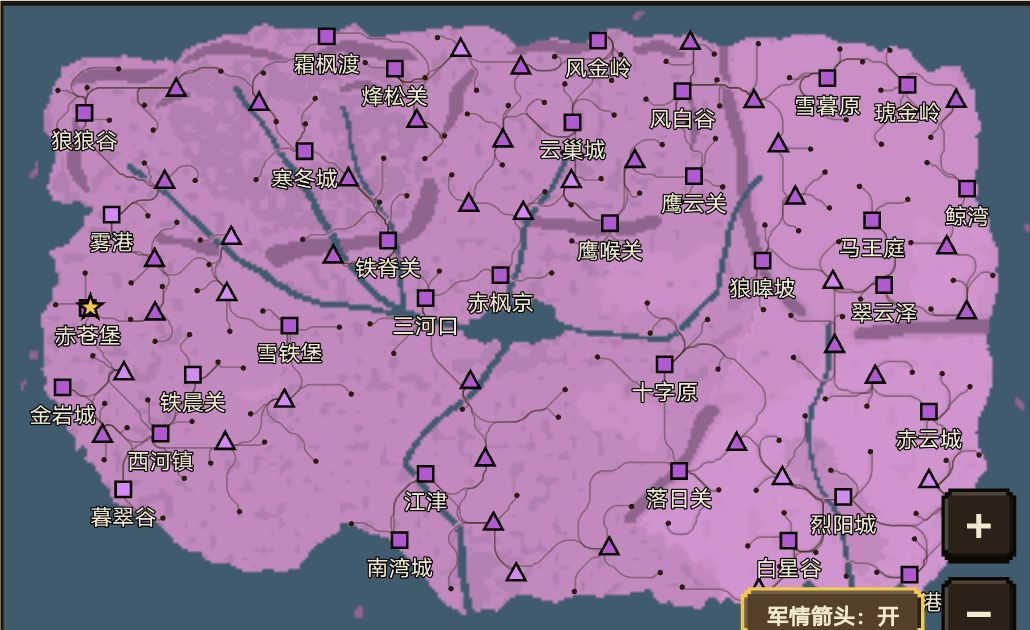
Task: Toggle the 军情箭头 arrows setting
Action: click(x=832, y=611)
